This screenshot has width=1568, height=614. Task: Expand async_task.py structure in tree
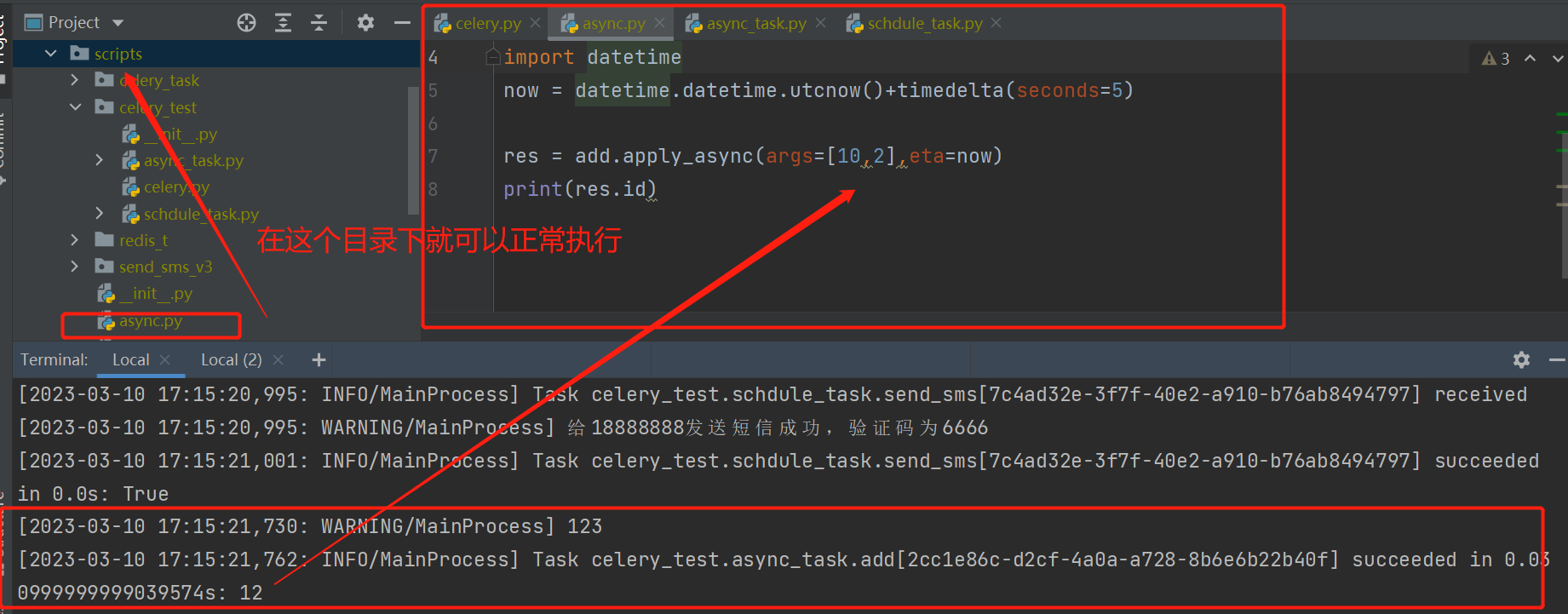click(100, 160)
